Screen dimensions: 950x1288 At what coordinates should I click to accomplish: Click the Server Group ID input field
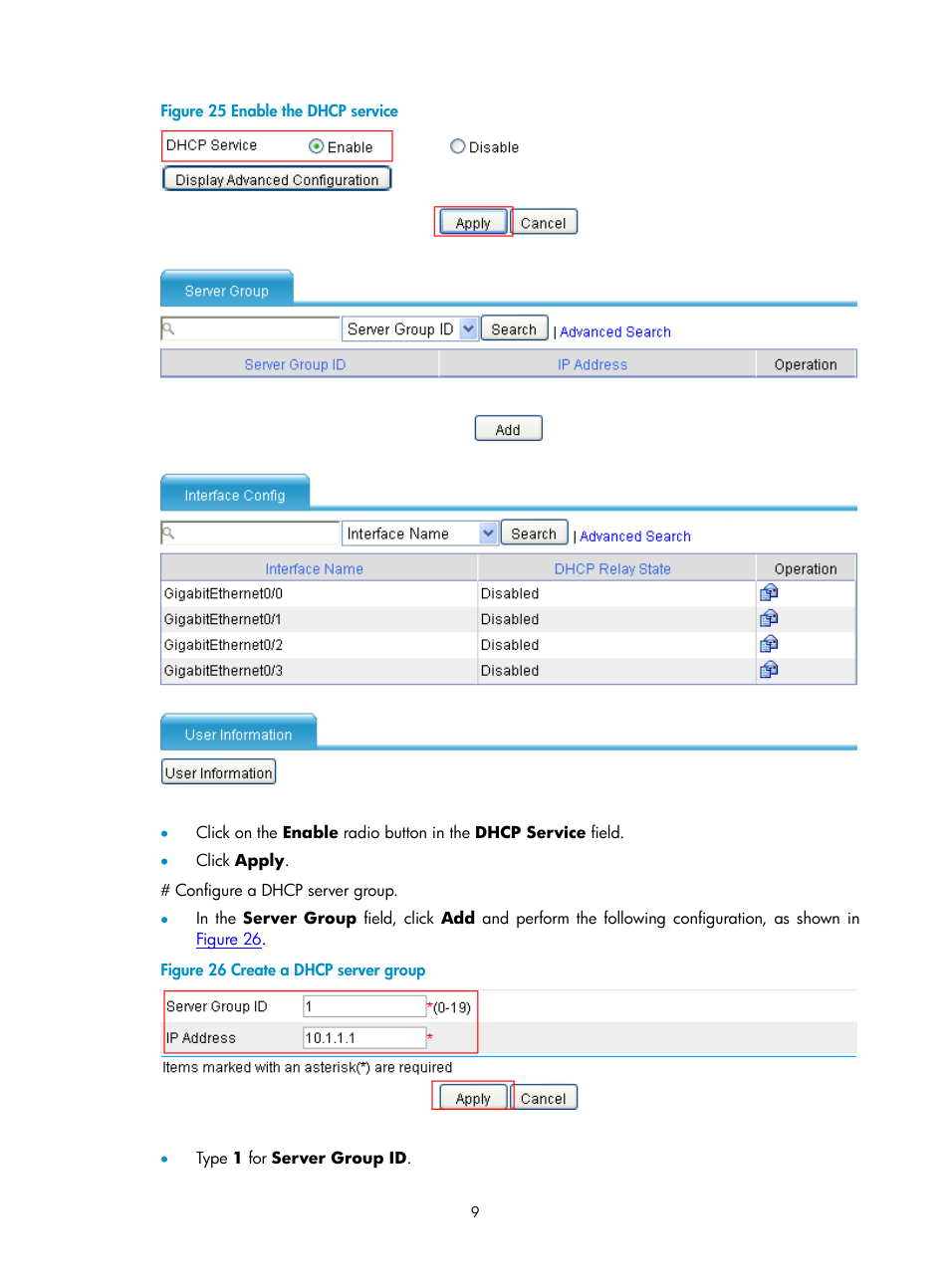pos(364,1006)
